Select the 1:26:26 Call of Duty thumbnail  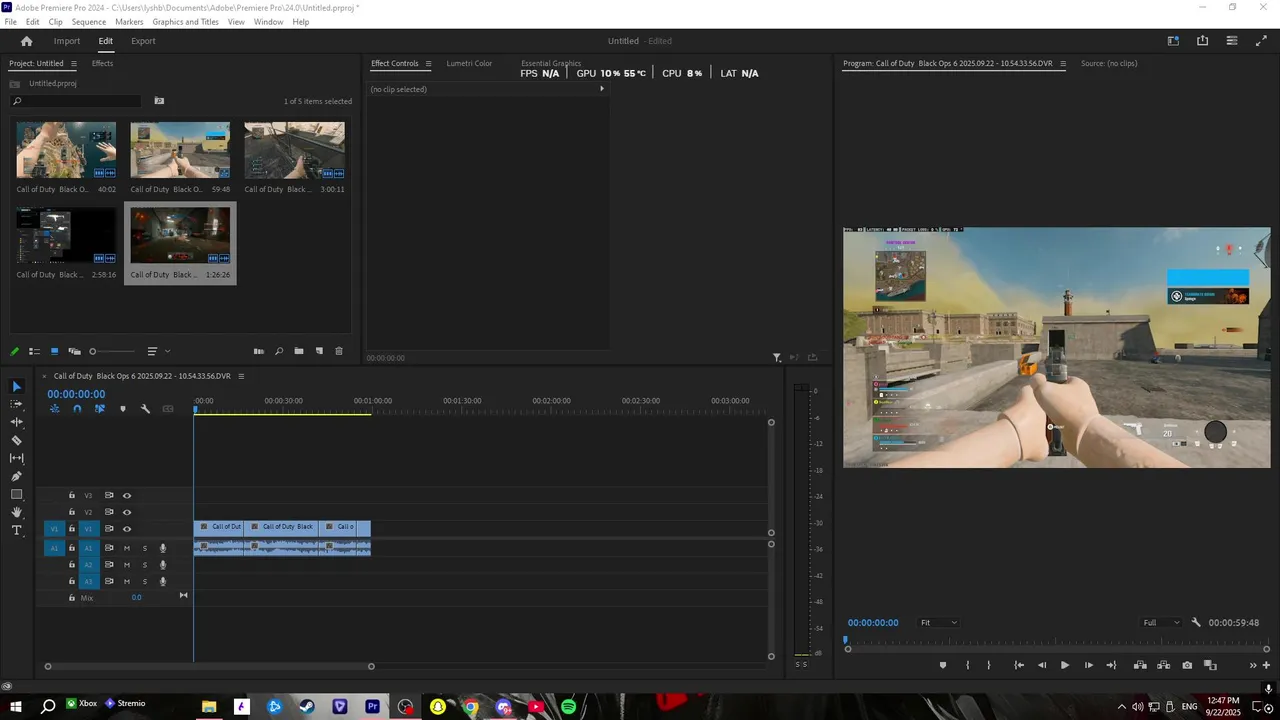click(x=180, y=236)
